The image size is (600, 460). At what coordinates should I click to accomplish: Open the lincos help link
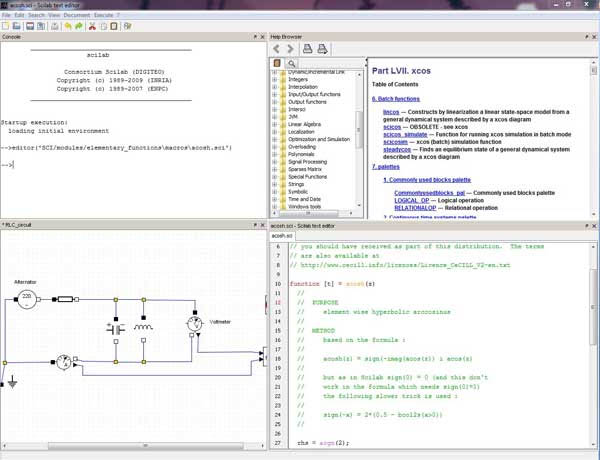(391, 112)
